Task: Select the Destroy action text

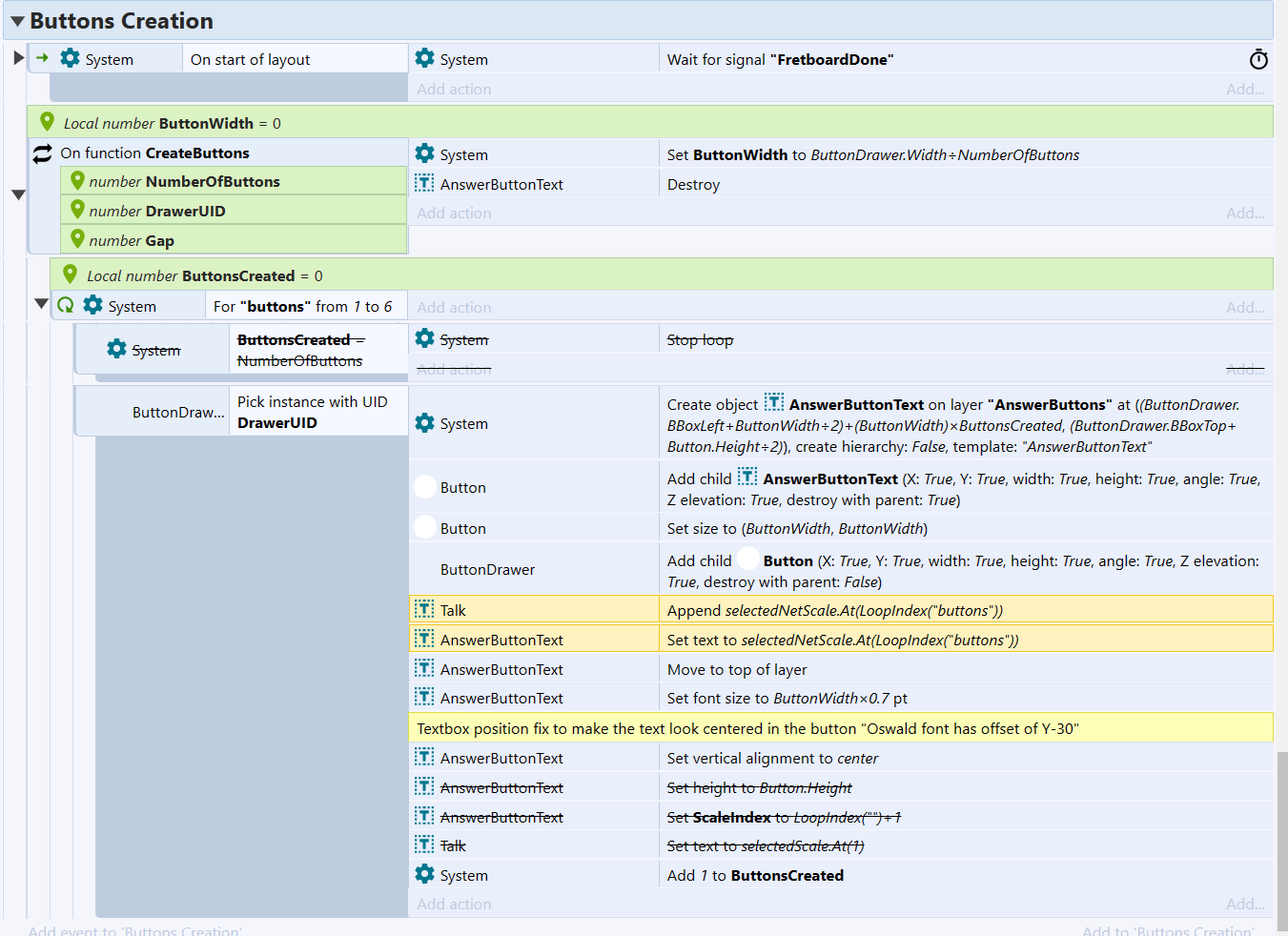Action: pyautogui.click(x=693, y=184)
